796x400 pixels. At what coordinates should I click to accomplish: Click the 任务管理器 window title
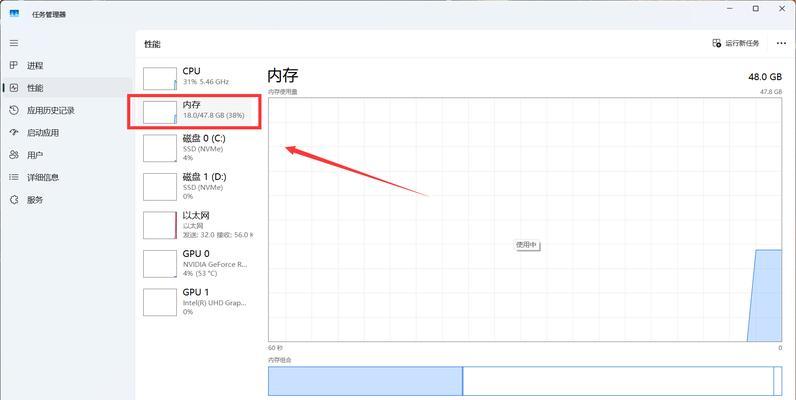click(49, 14)
